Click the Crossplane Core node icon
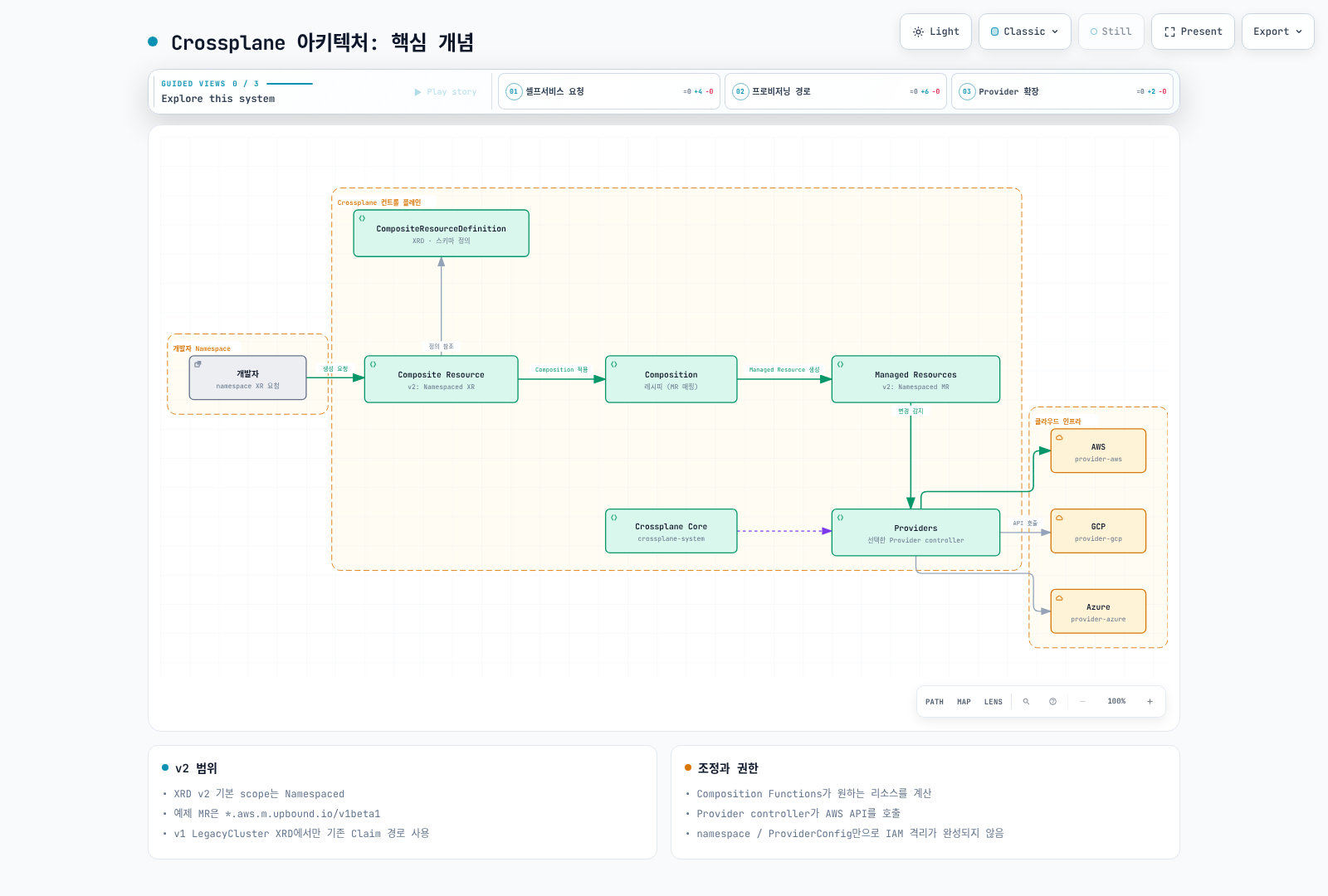 [x=614, y=518]
